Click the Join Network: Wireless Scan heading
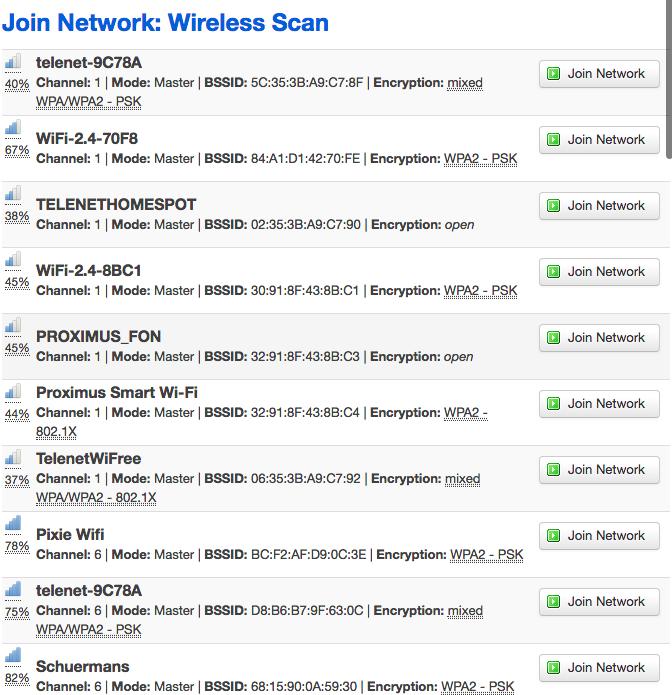672x695 pixels. pos(165,22)
